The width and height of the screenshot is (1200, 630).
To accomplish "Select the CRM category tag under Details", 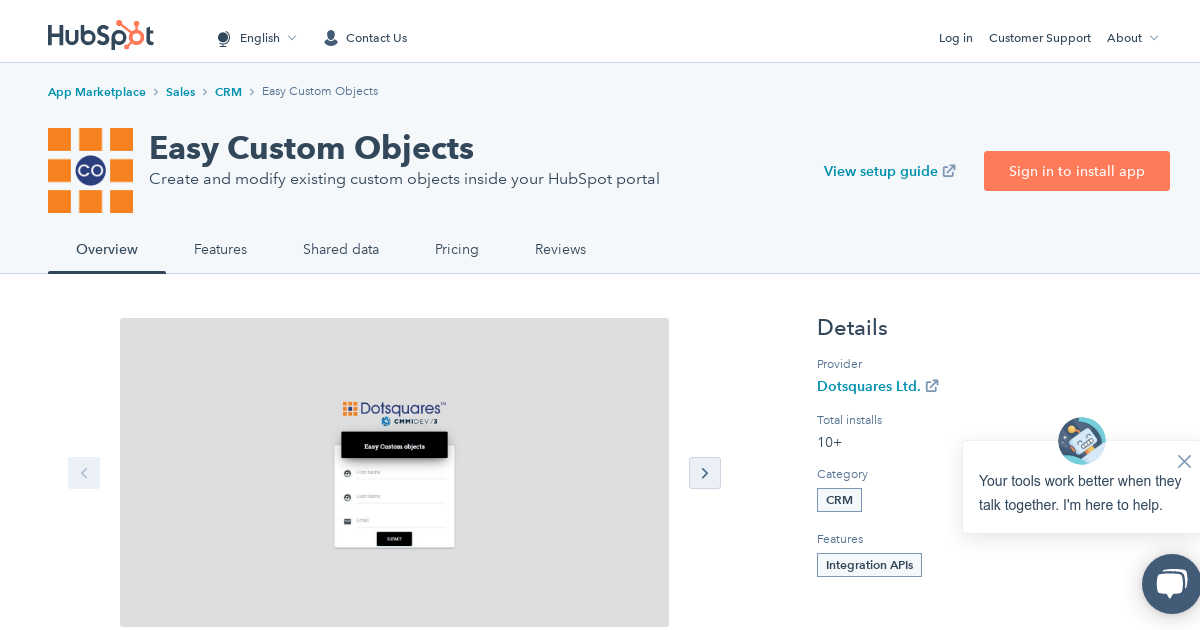I will (839, 500).
